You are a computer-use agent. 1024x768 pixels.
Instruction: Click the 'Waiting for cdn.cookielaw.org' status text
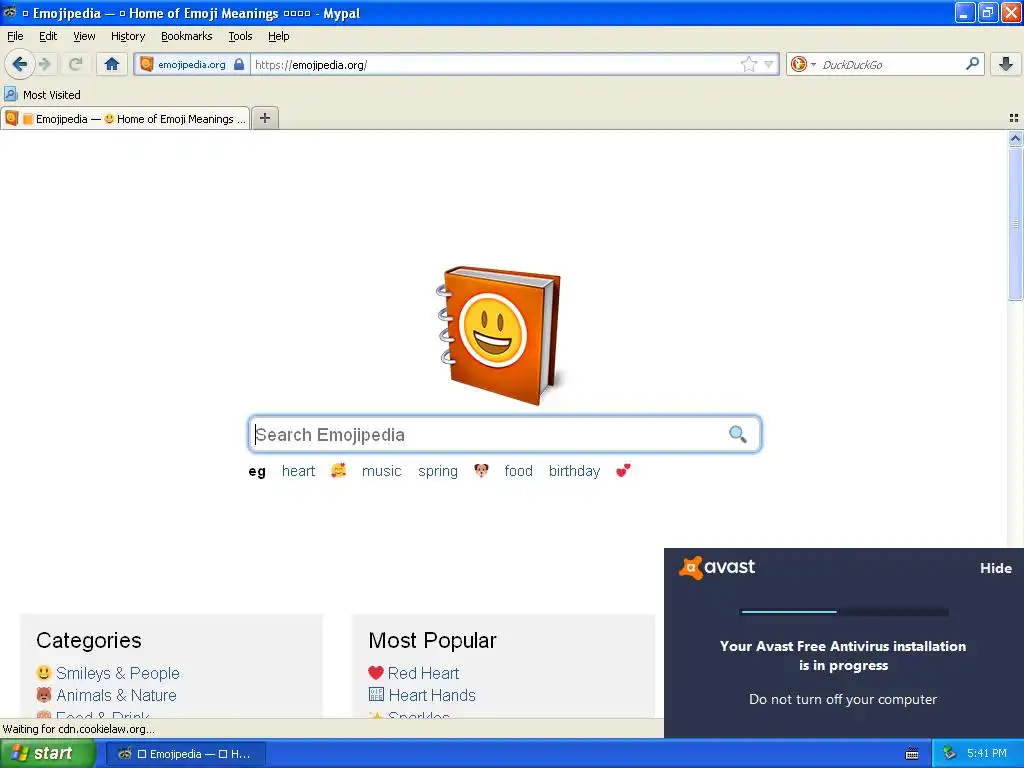(x=78, y=729)
